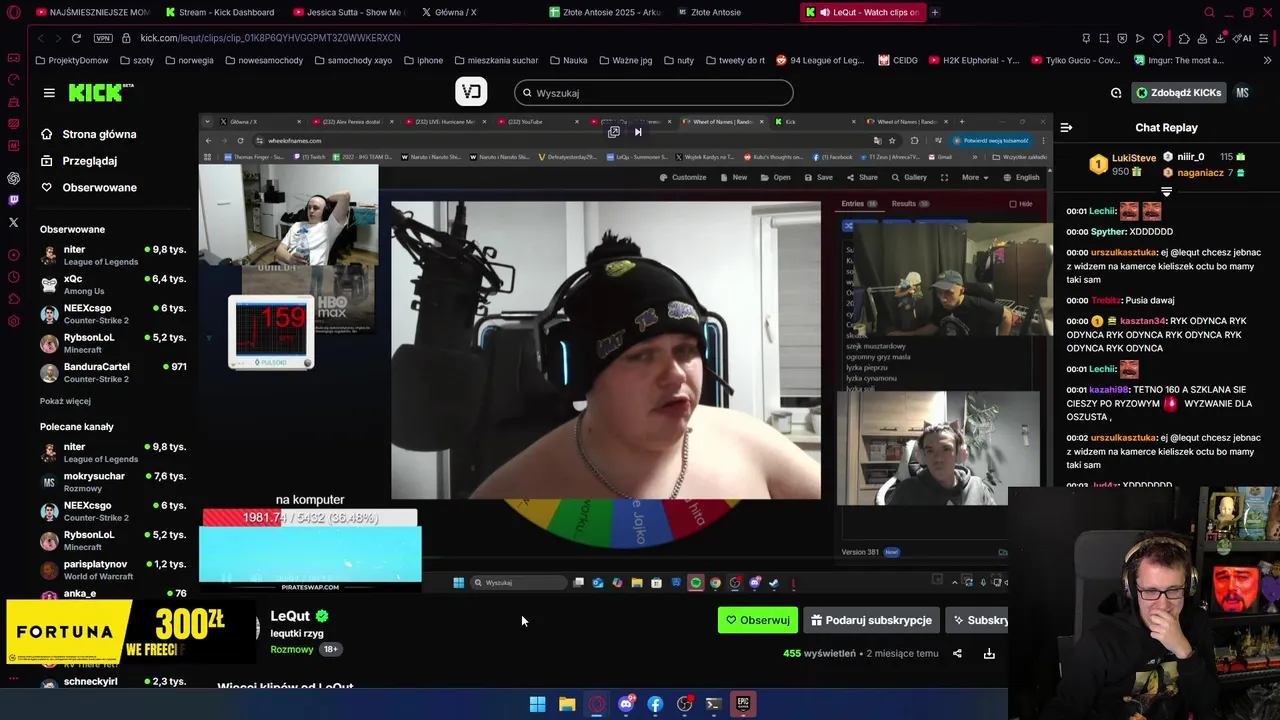Switch to Stream - Kick Dashboard tab
The width and height of the screenshot is (1280, 720).
tap(222, 12)
